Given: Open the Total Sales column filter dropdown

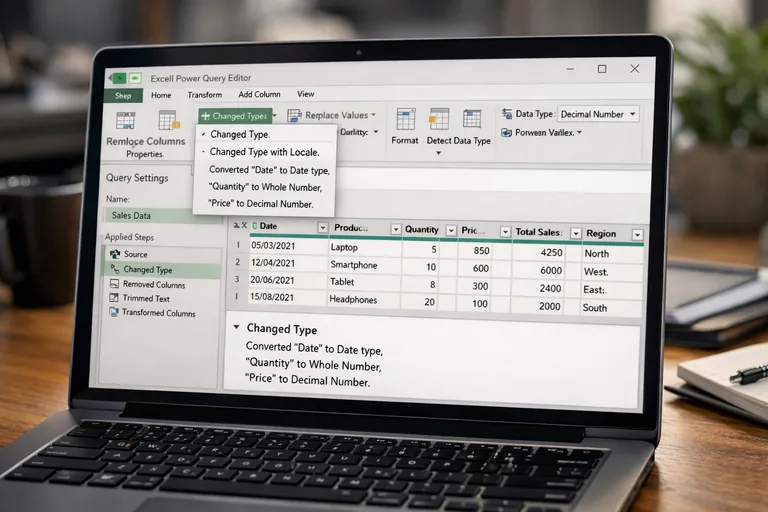Looking at the screenshot, I should [x=576, y=233].
